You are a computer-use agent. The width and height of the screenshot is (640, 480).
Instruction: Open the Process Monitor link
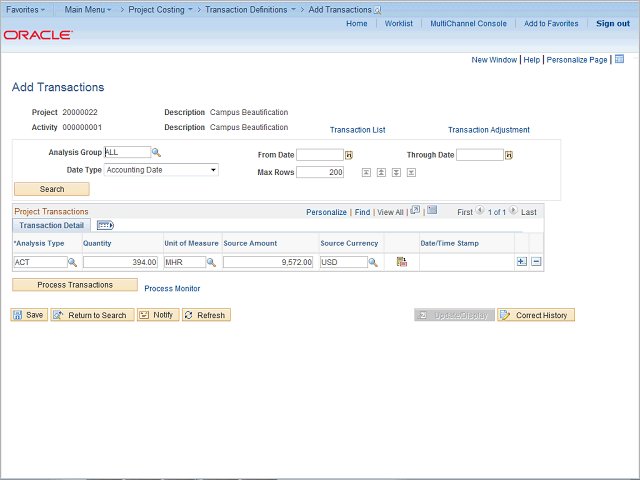point(172,289)
